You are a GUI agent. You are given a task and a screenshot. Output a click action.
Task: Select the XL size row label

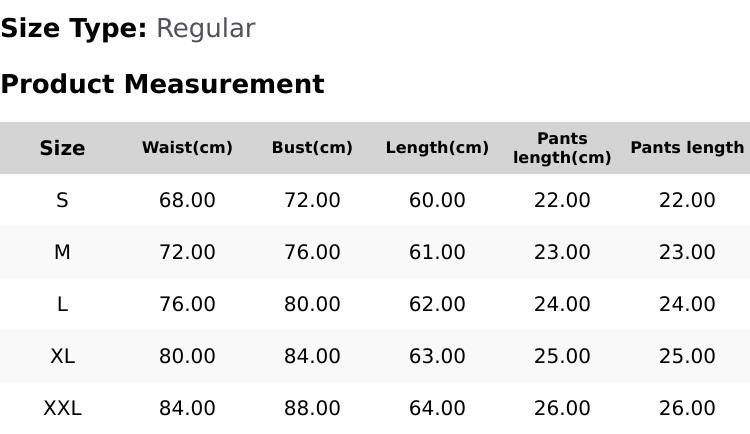point(62,356)
